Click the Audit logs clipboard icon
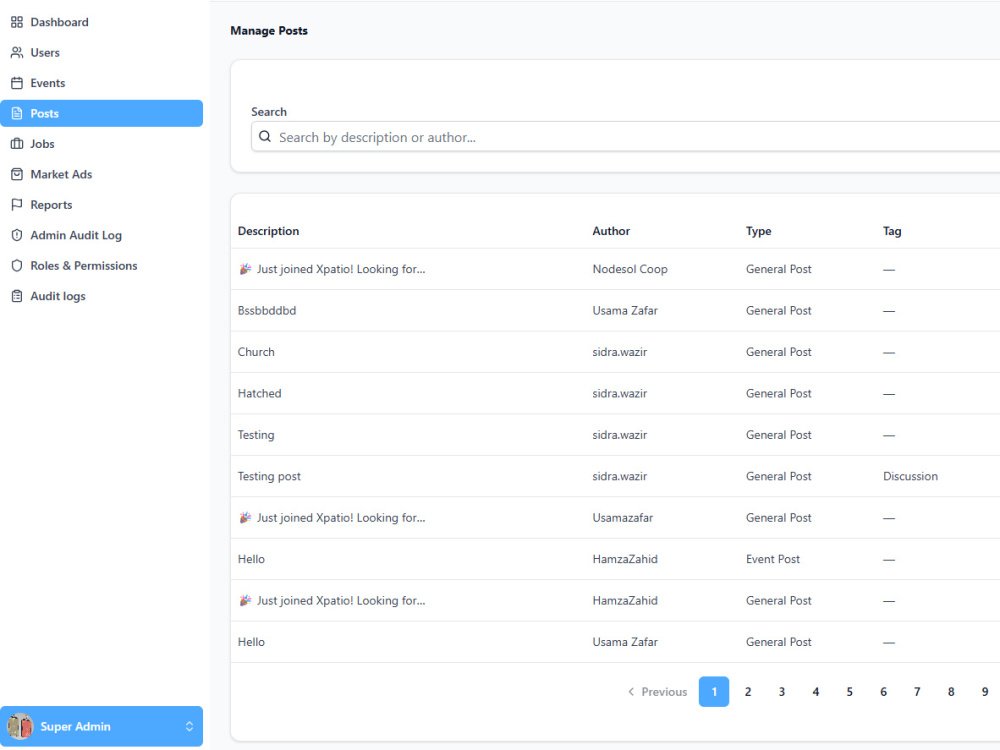Image resolution: width=1000 pixels, height=750 pixels. 17,296
